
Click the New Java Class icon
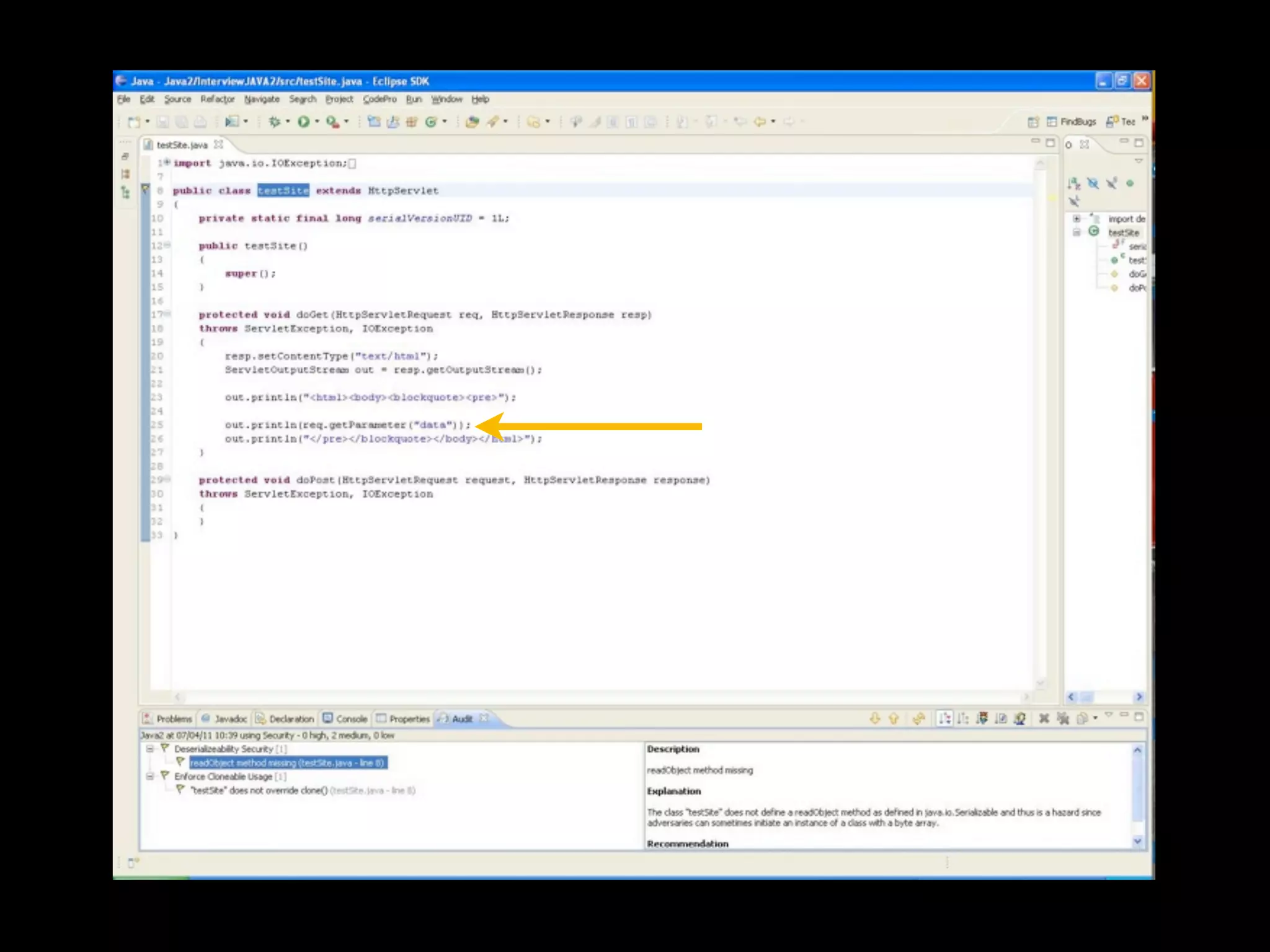click(x=431, y=122)
